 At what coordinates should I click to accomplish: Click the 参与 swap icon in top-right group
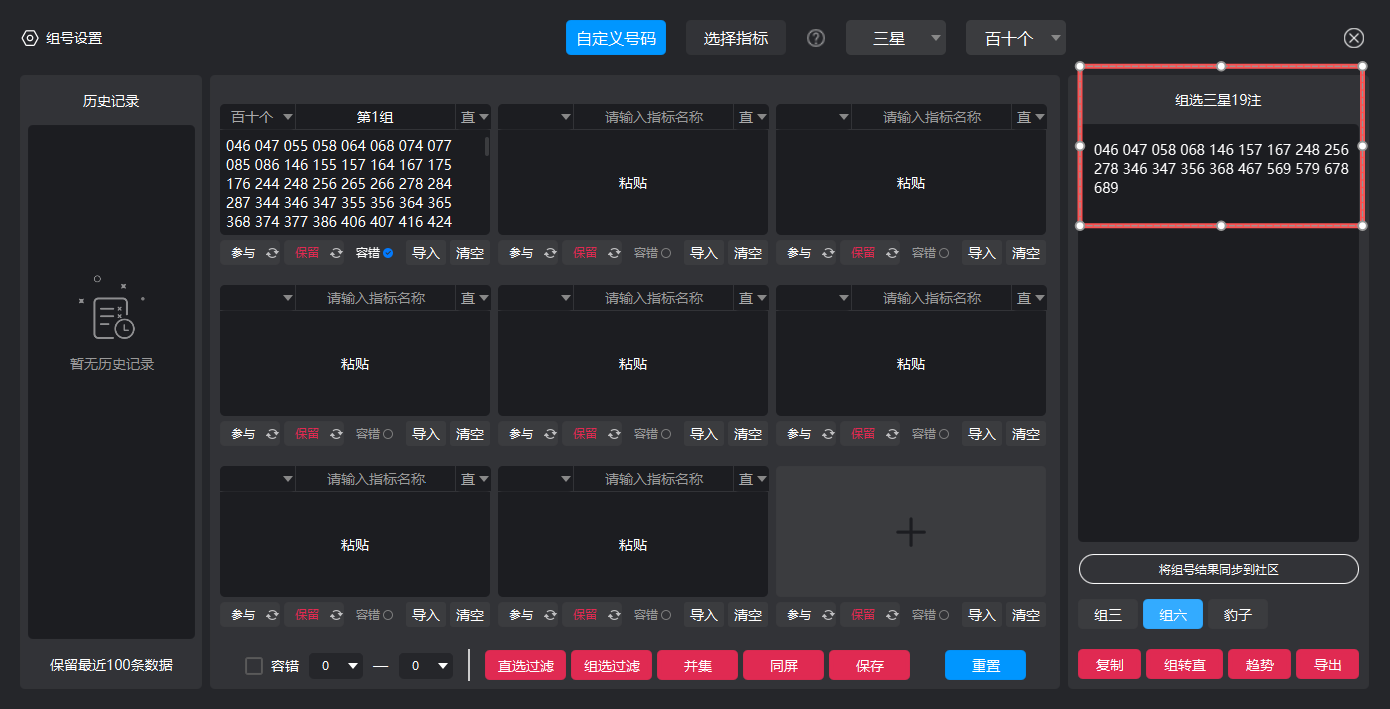[828, 253]
